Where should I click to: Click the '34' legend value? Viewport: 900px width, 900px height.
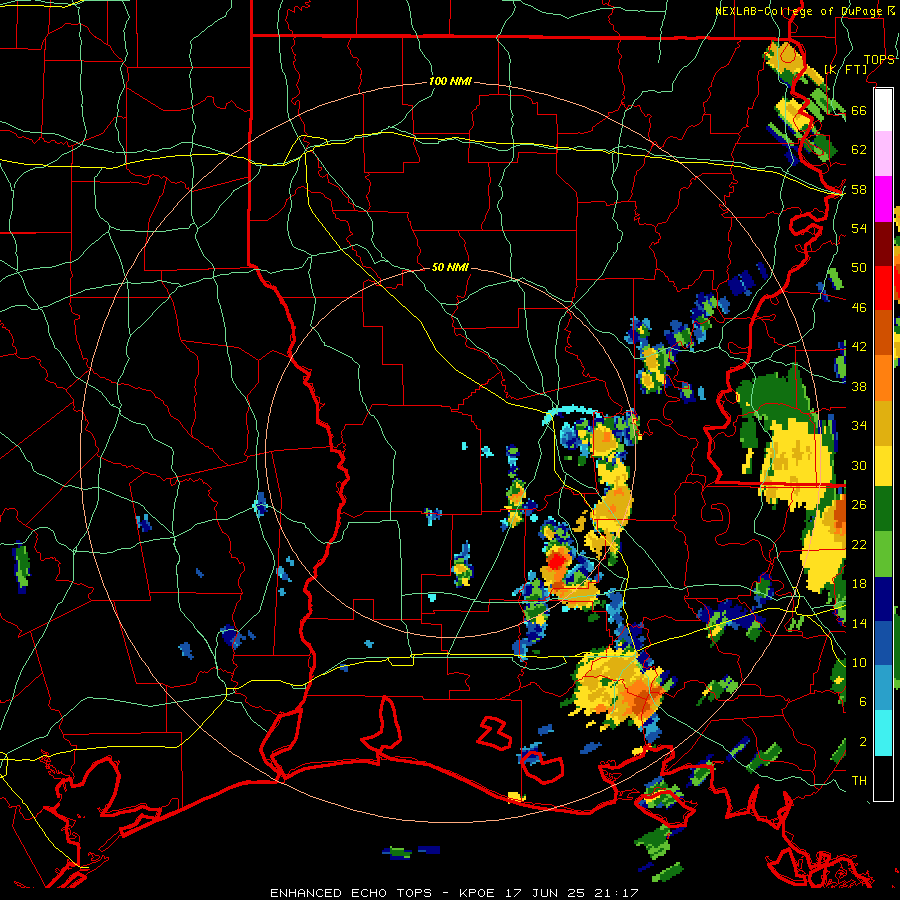(859, 426)
